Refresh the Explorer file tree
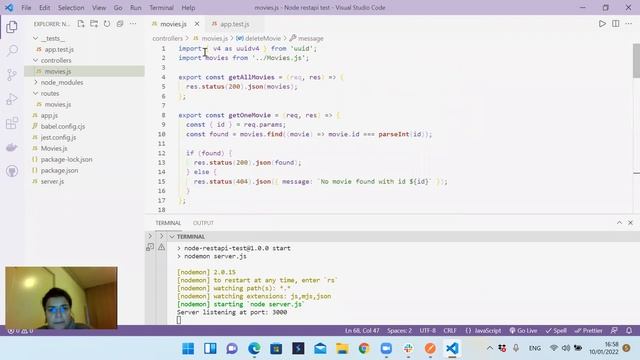The height and width of the screenshot is (360, 640). click(107, 24)
